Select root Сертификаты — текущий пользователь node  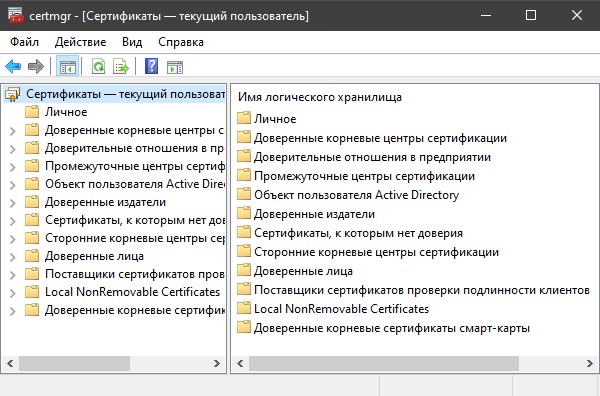click(x=125, y=94)
